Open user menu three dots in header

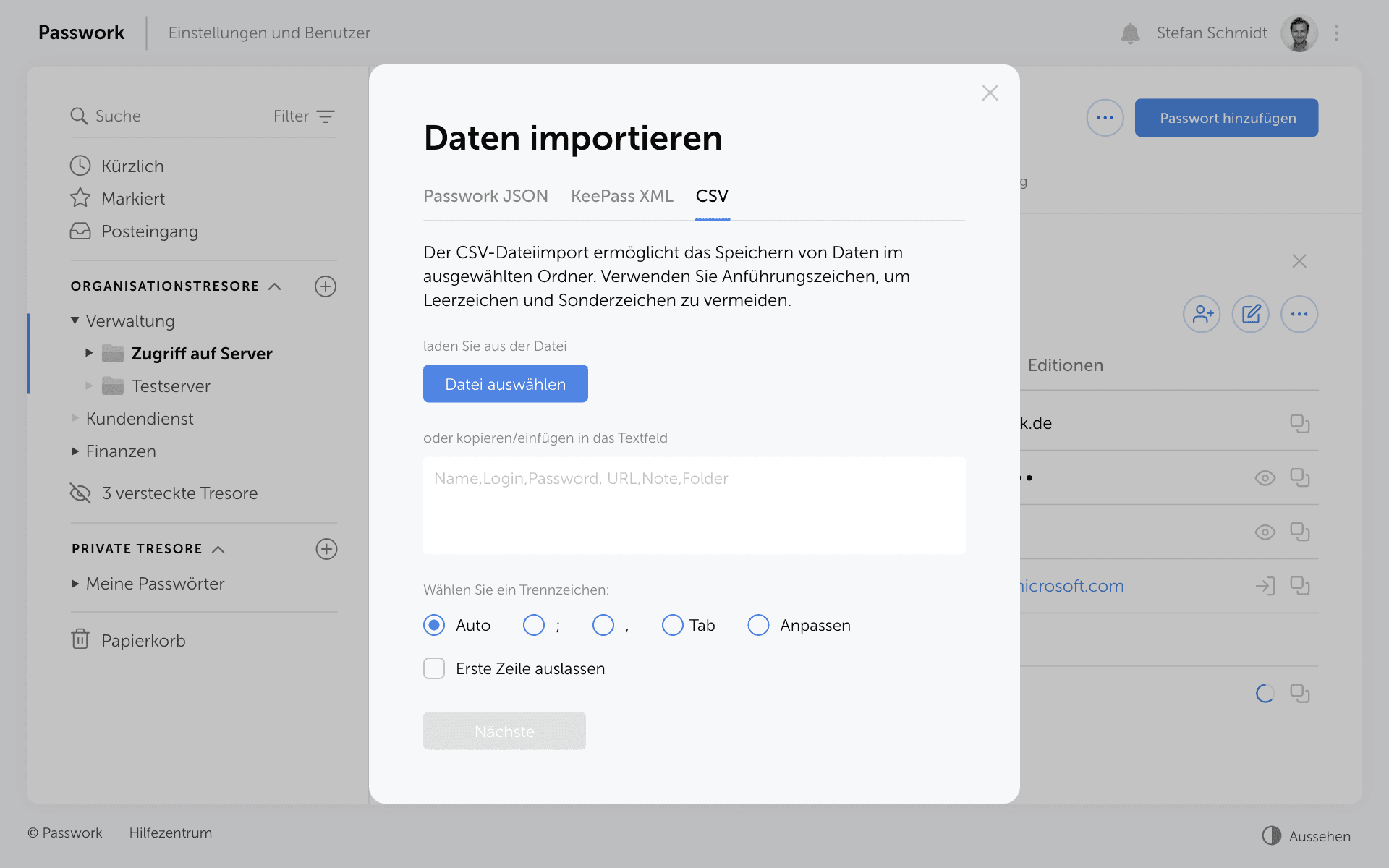pos(1336,33)
